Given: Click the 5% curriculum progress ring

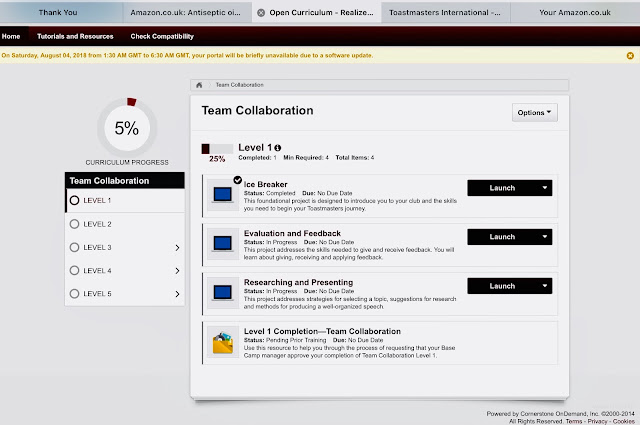Looking at the screenshot, I should 127,128.
